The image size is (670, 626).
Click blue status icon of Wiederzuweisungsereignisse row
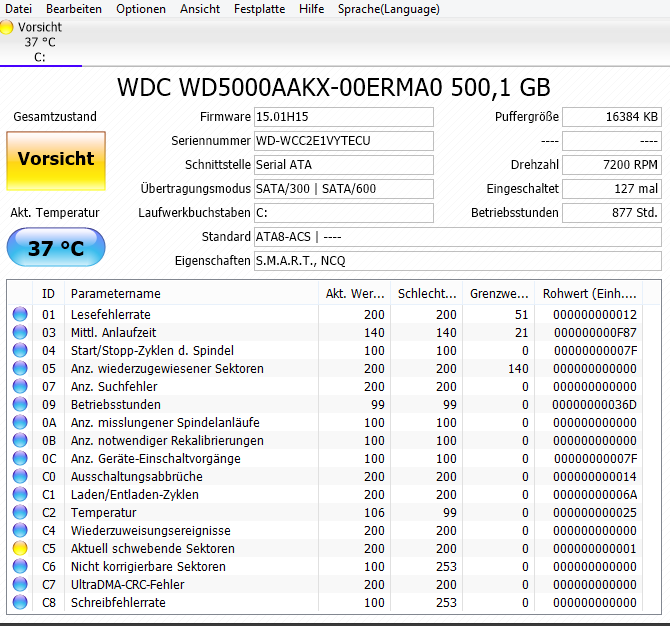click(x=20, y=530)
